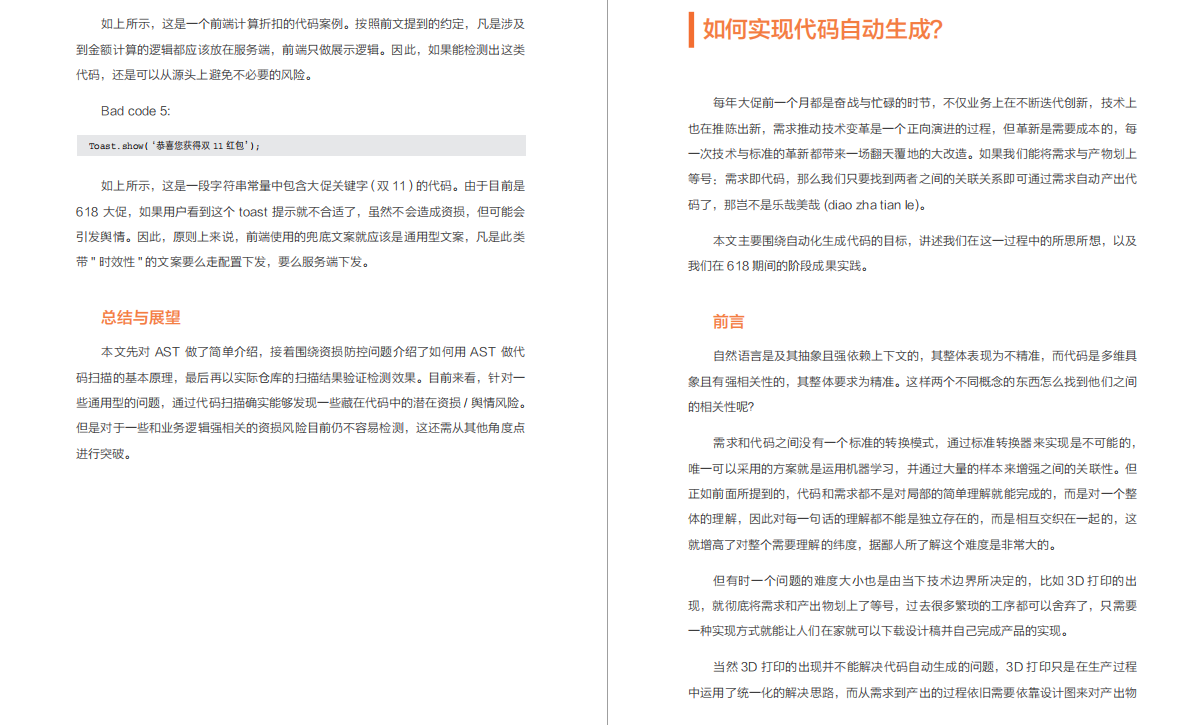
Task: Click the line starting "每年大促前一个月"
Action: point(924,103)
